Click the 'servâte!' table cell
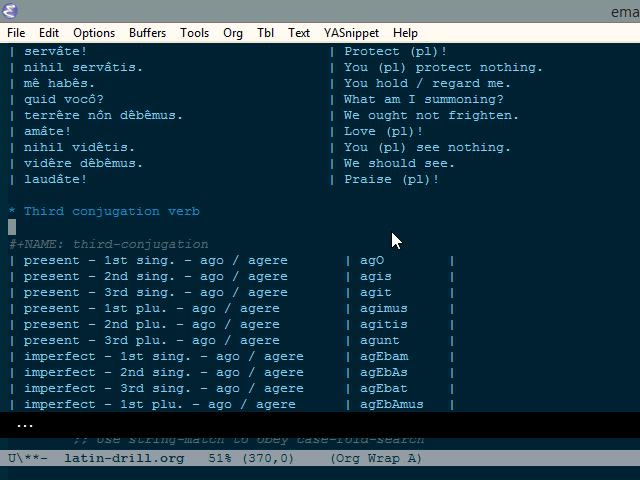This screenshot has height=480, width=640. coord(55,51)
